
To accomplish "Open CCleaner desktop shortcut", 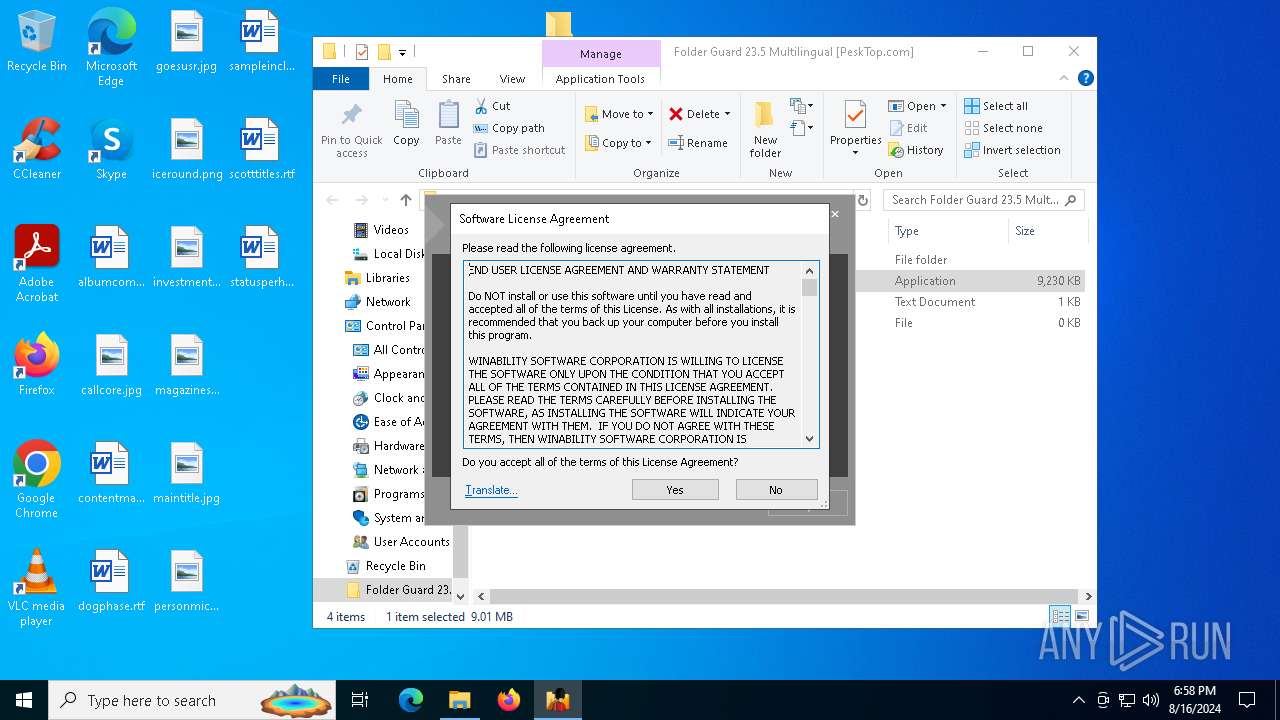I will click(37, 149).
